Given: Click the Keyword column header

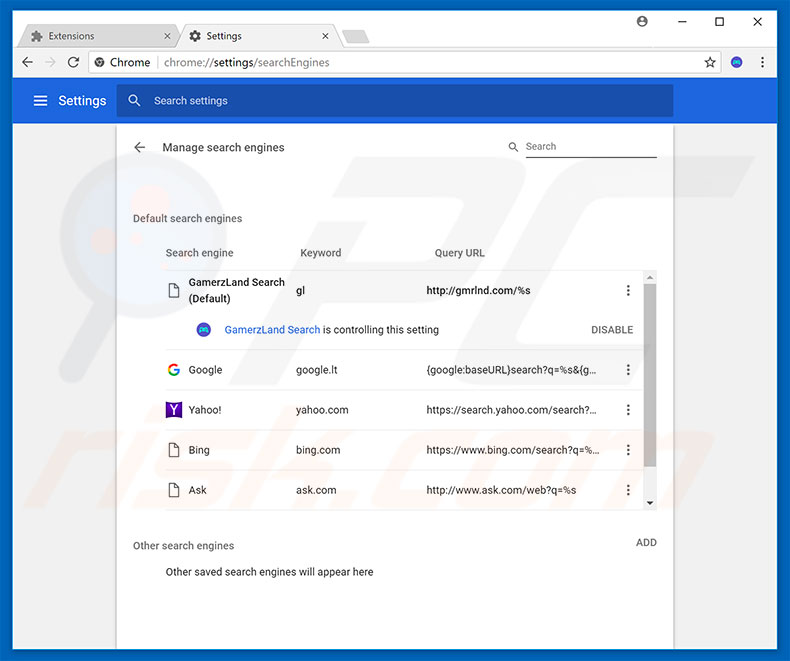Looking at the screenshot, I should pos(320,252).
